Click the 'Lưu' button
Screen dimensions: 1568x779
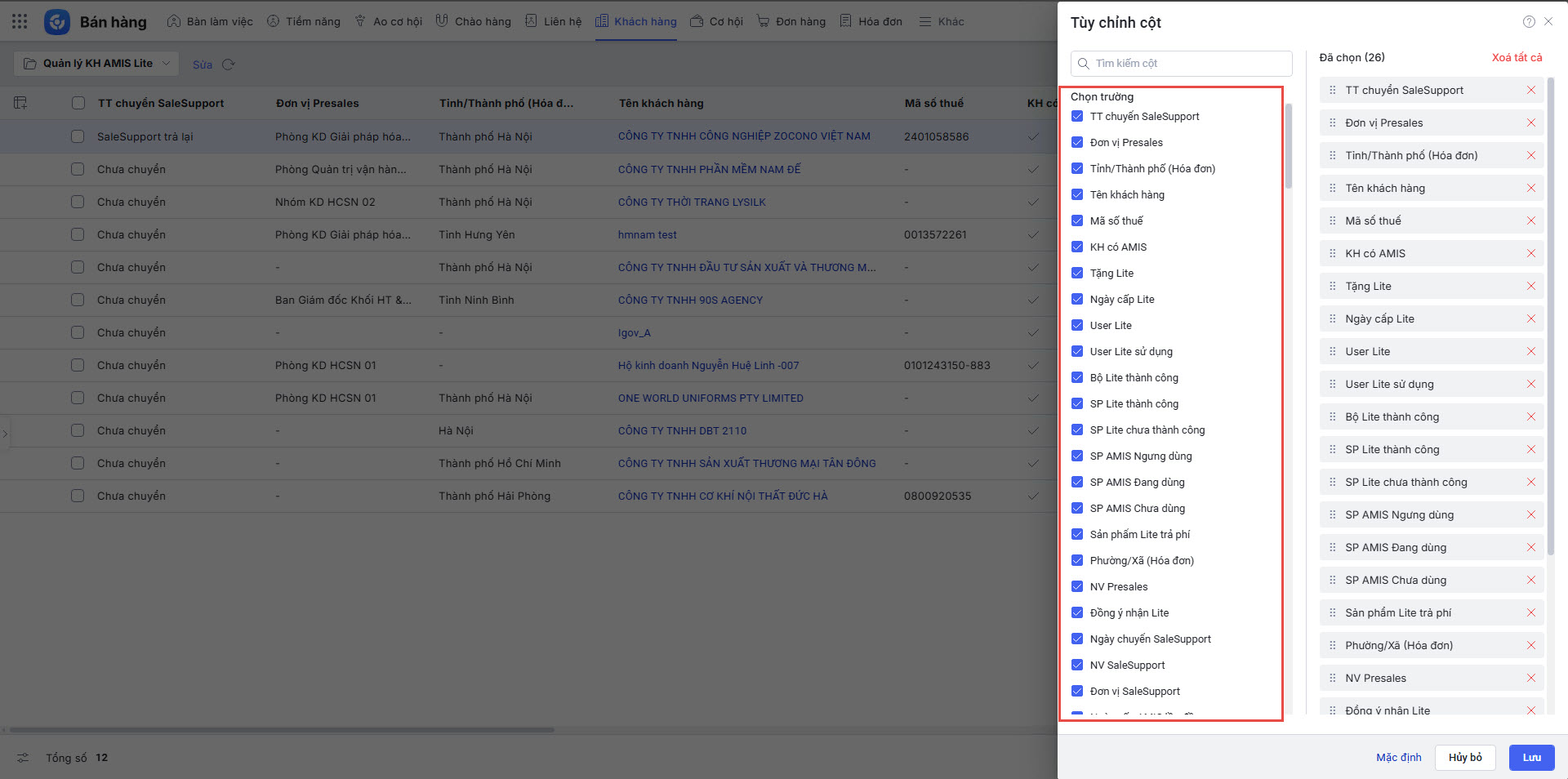(x=1531, y=758)
